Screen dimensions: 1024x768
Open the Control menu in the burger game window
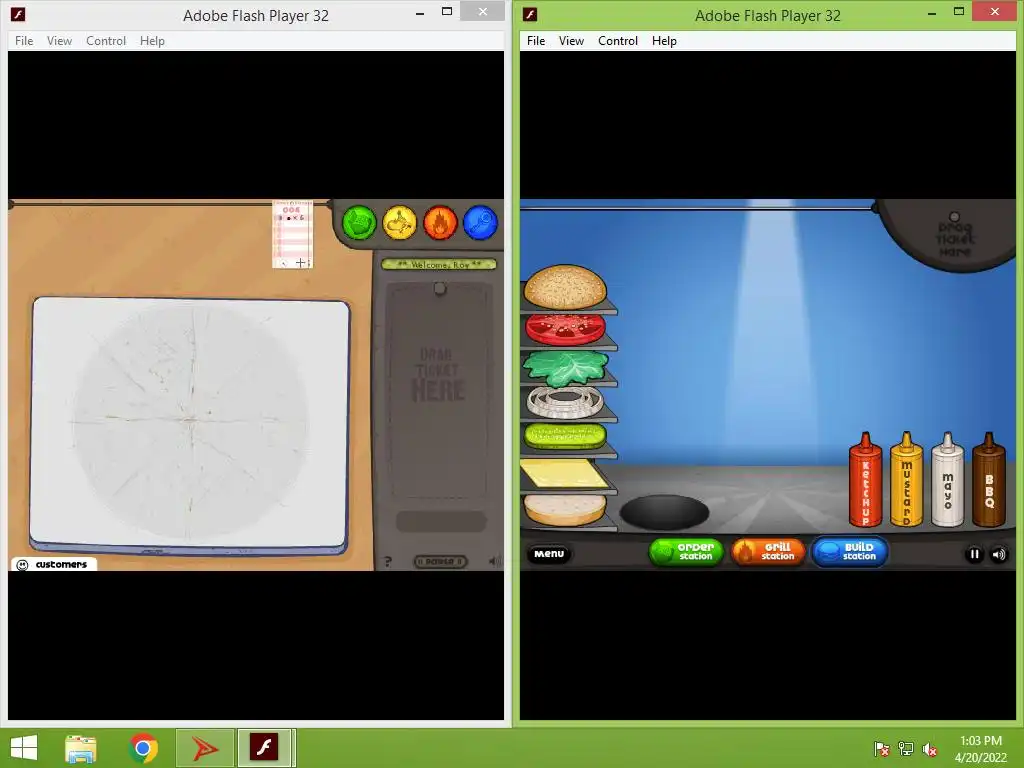[x=618, y=40]
